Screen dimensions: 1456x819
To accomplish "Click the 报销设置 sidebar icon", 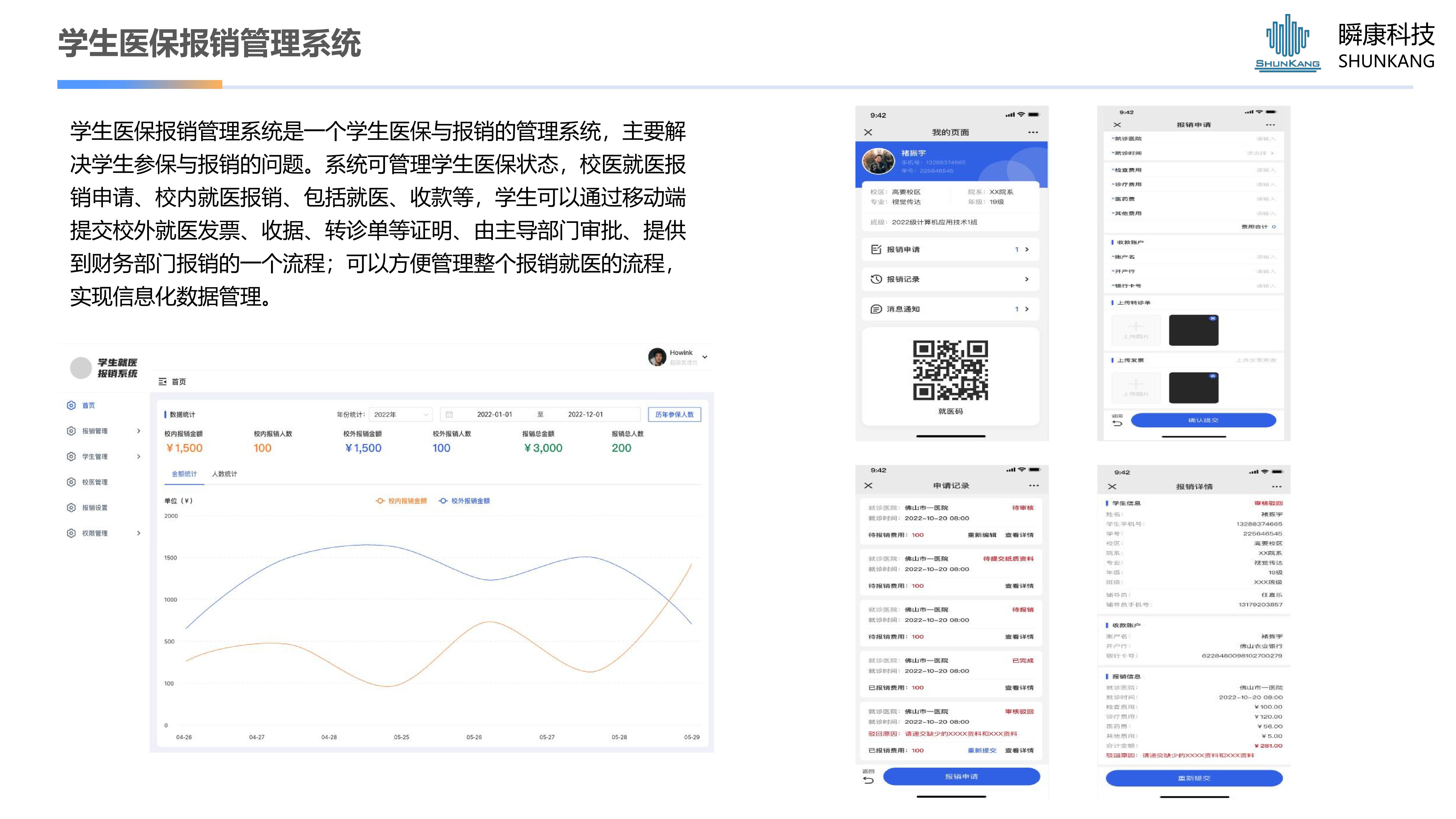I will [x=71, y=508].
